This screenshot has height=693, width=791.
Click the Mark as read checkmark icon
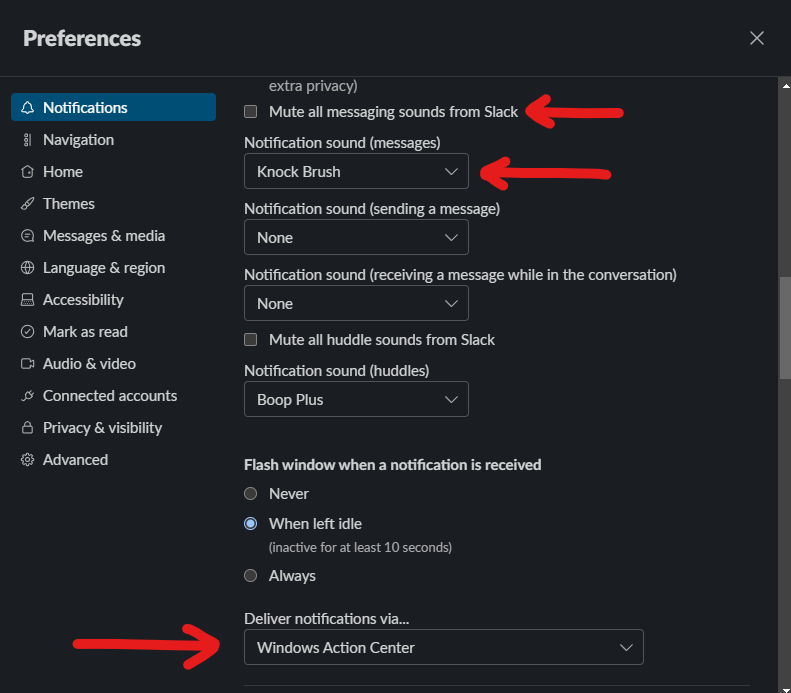coord(27,331)
